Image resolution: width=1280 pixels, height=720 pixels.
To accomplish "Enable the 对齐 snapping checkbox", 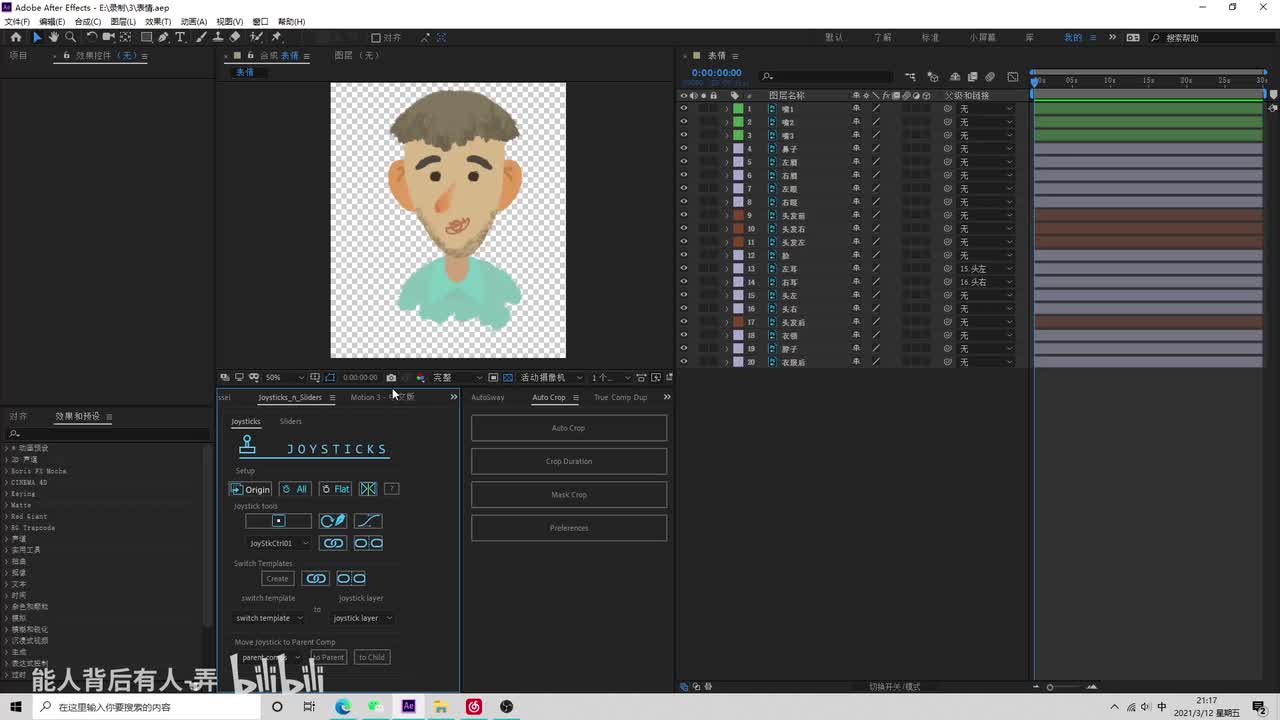I will [x=376, y=38].
